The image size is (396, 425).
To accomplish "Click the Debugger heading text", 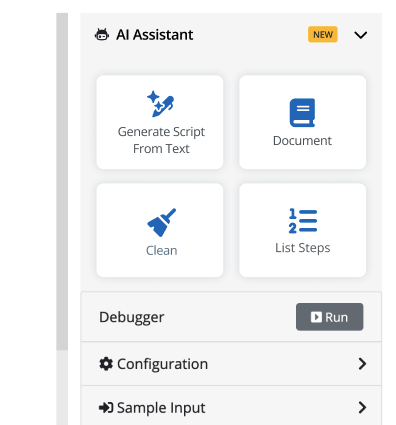I will tap(132, 317).
